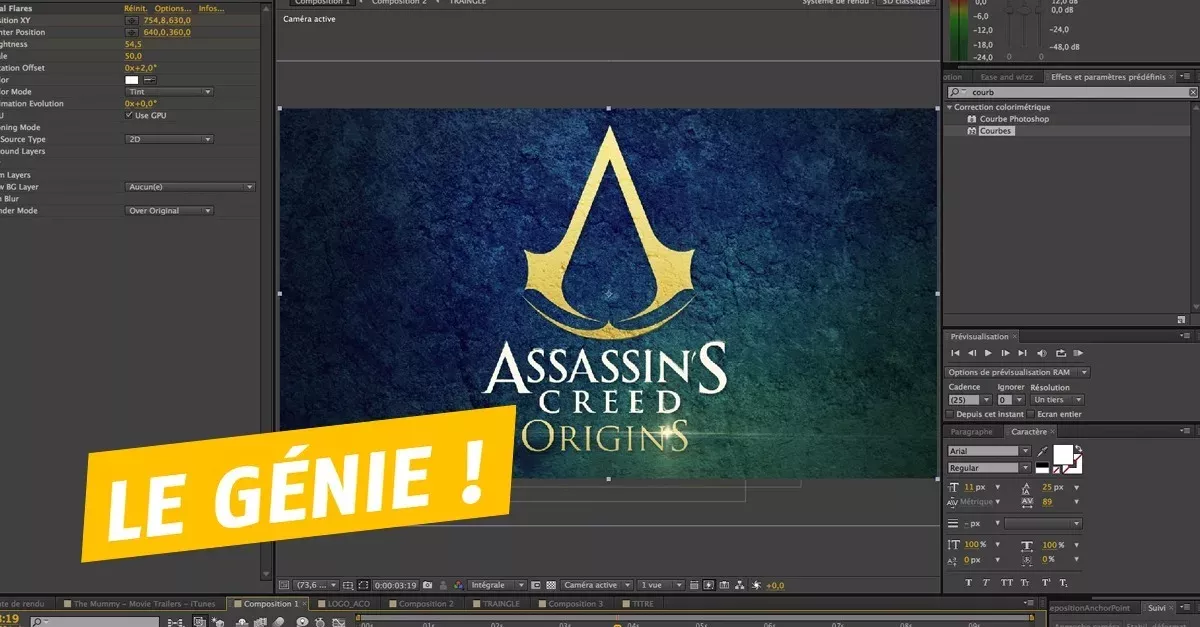1200x627 pixels.
Task: Open Caméra active view dropdown
Action: pos(597,585)
